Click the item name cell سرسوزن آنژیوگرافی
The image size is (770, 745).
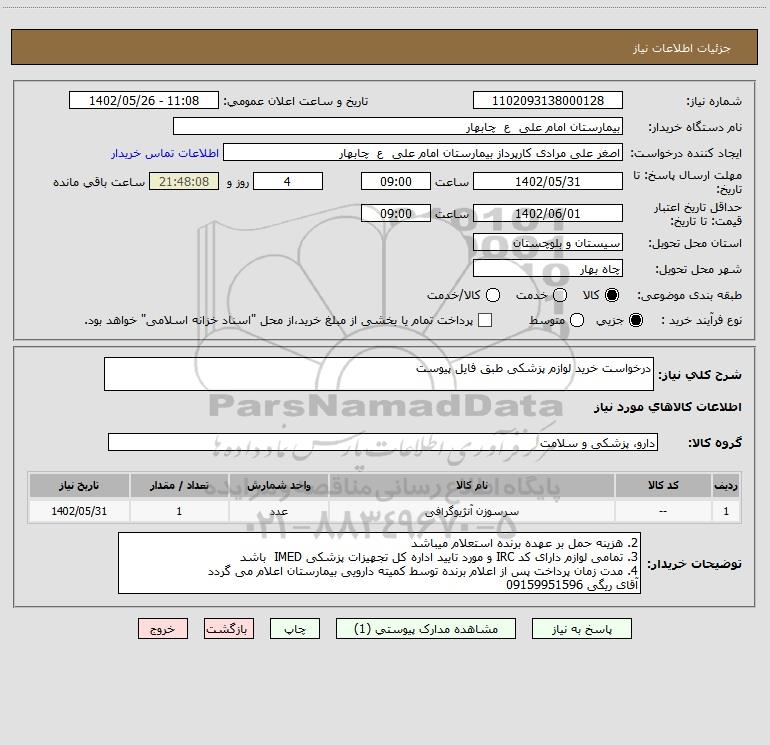point(471,511)
